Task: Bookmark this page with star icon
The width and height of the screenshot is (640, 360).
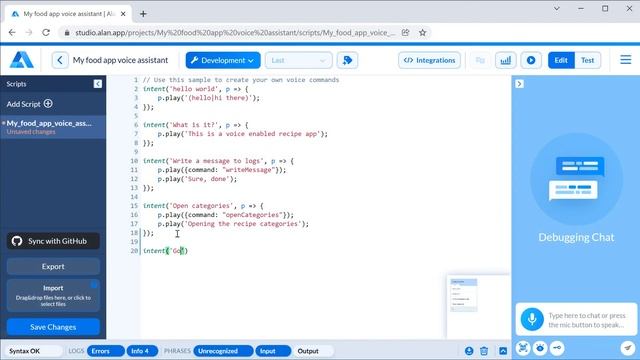Action: pyautogui.click(x=422, y=32)
